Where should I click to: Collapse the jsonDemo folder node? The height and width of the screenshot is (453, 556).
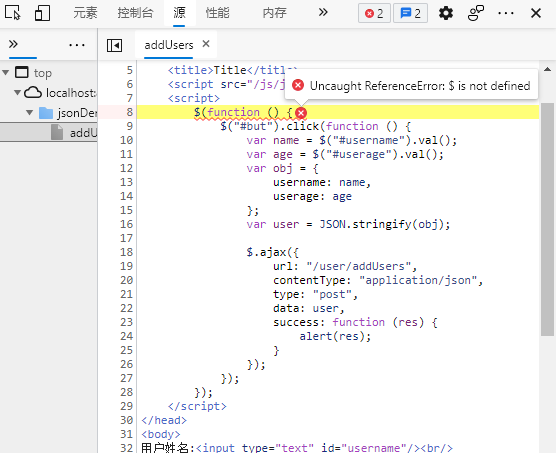point(29,113)
